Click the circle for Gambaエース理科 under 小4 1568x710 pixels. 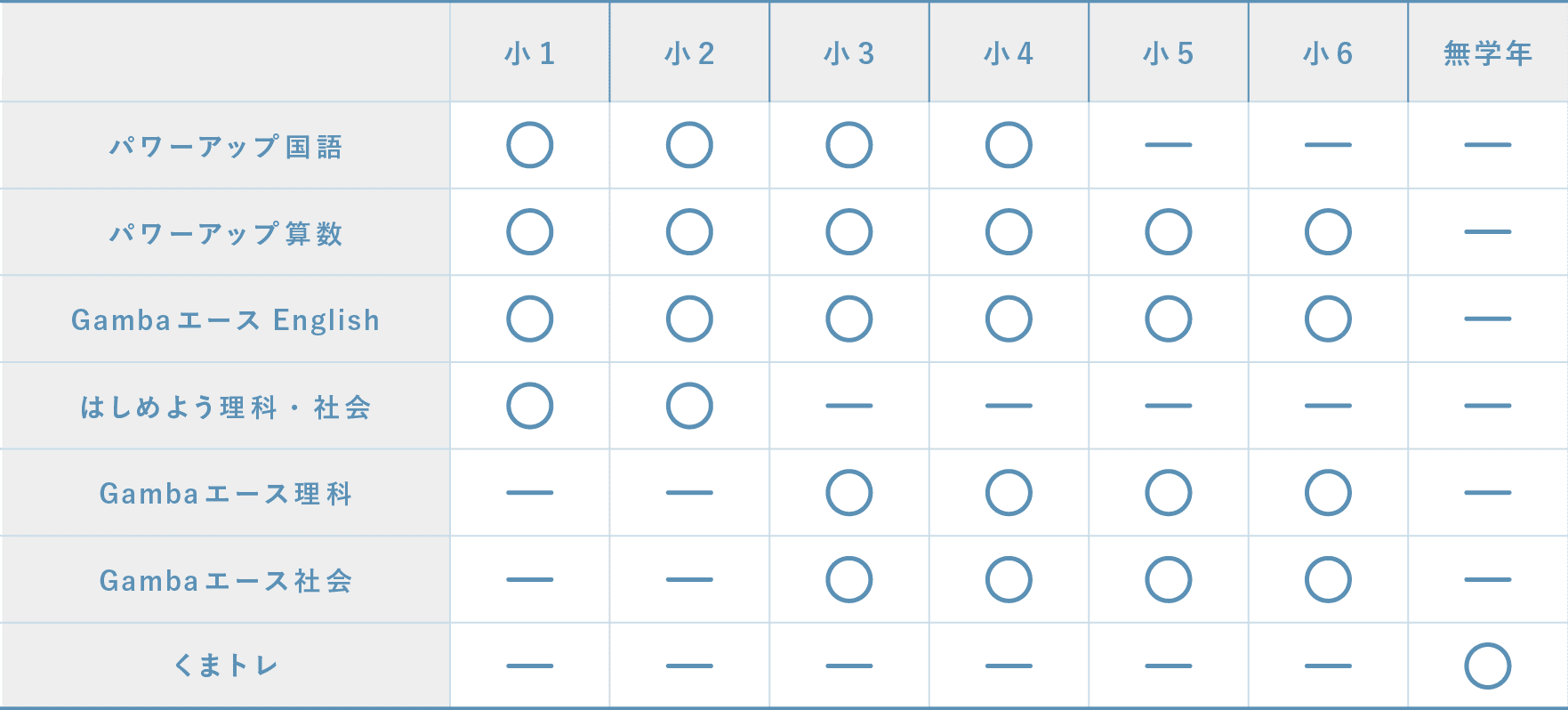pos(1009,493)
